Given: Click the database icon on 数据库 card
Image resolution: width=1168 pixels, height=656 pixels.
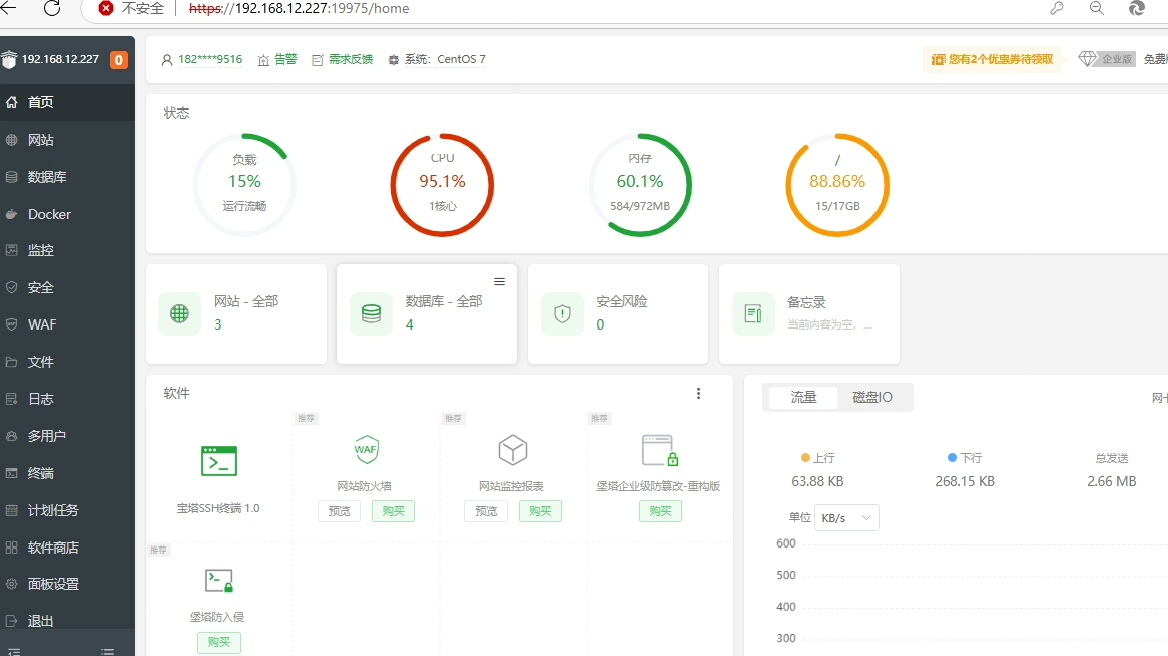Looking at the screenshot, I should pyautogui.click(x=371, y=313).
